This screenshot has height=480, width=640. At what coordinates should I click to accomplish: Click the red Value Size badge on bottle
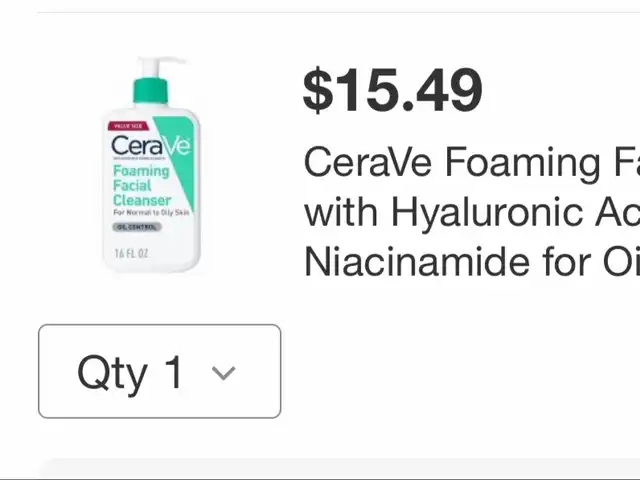(x=128, y=126)
